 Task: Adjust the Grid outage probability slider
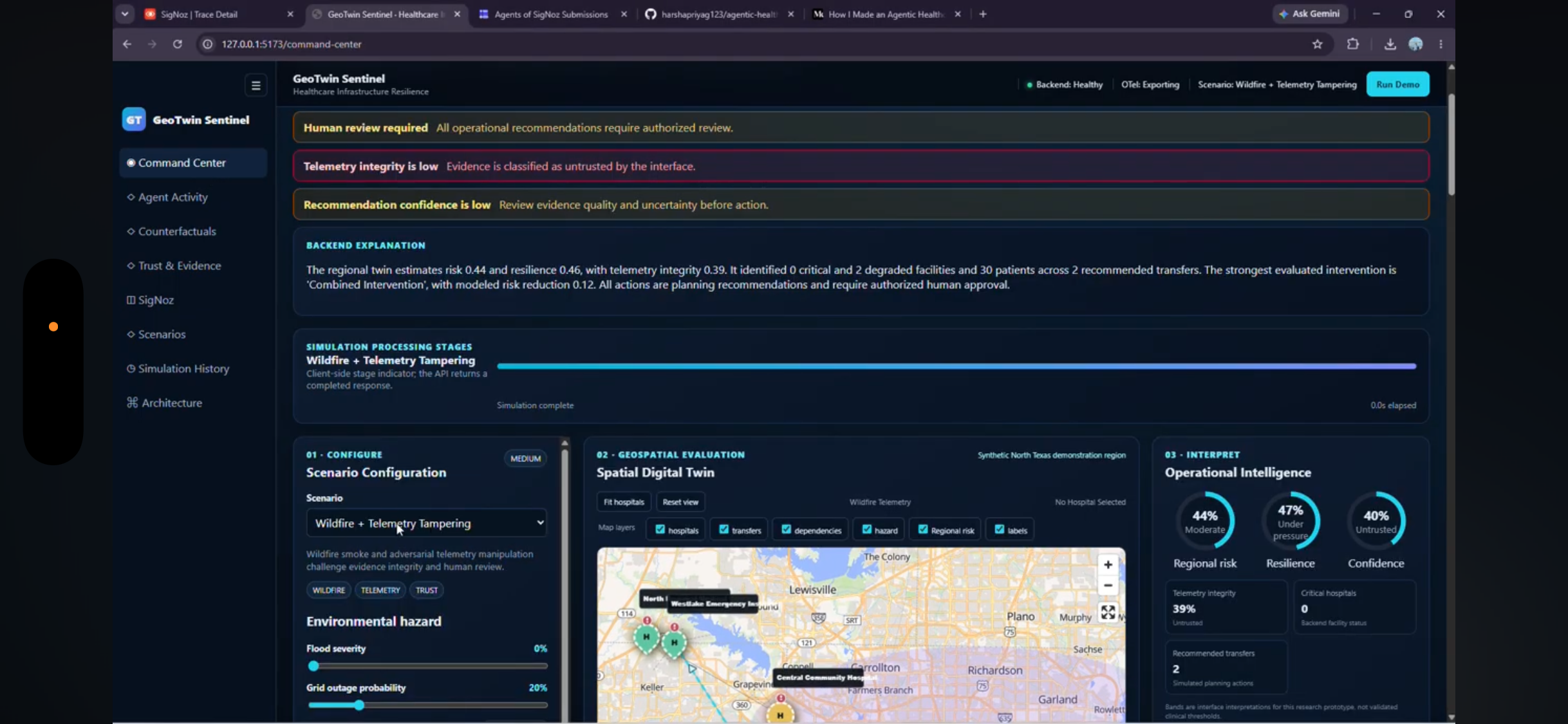[x=427, y=705]
